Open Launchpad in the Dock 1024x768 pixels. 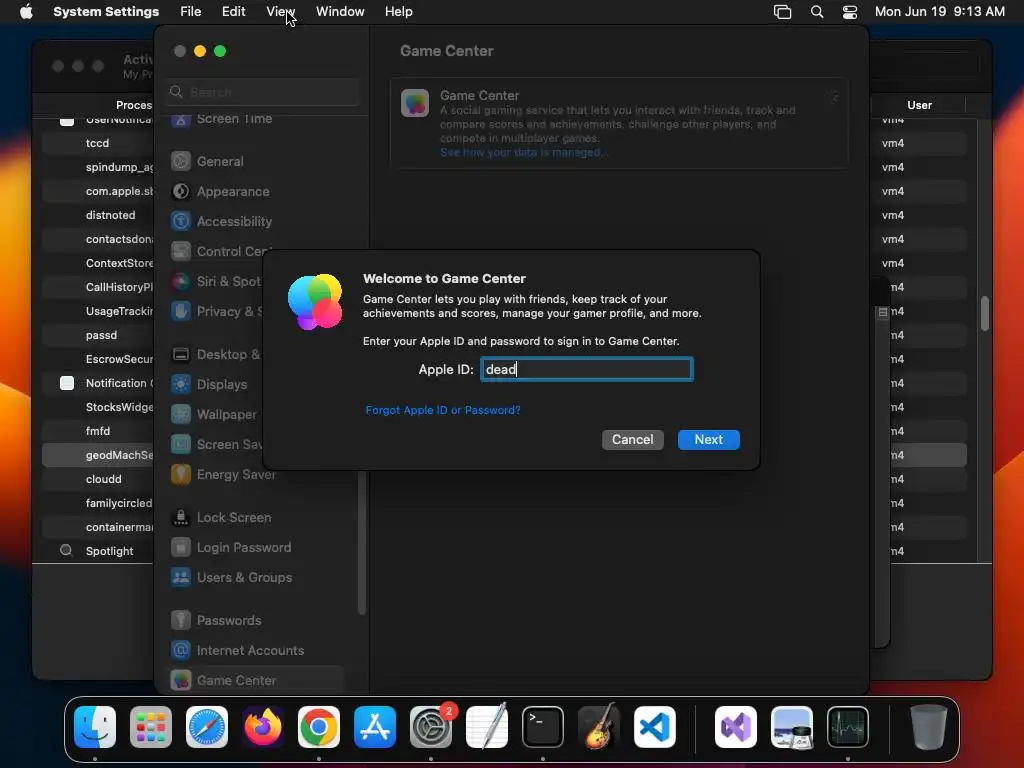[x=151, y=727]
